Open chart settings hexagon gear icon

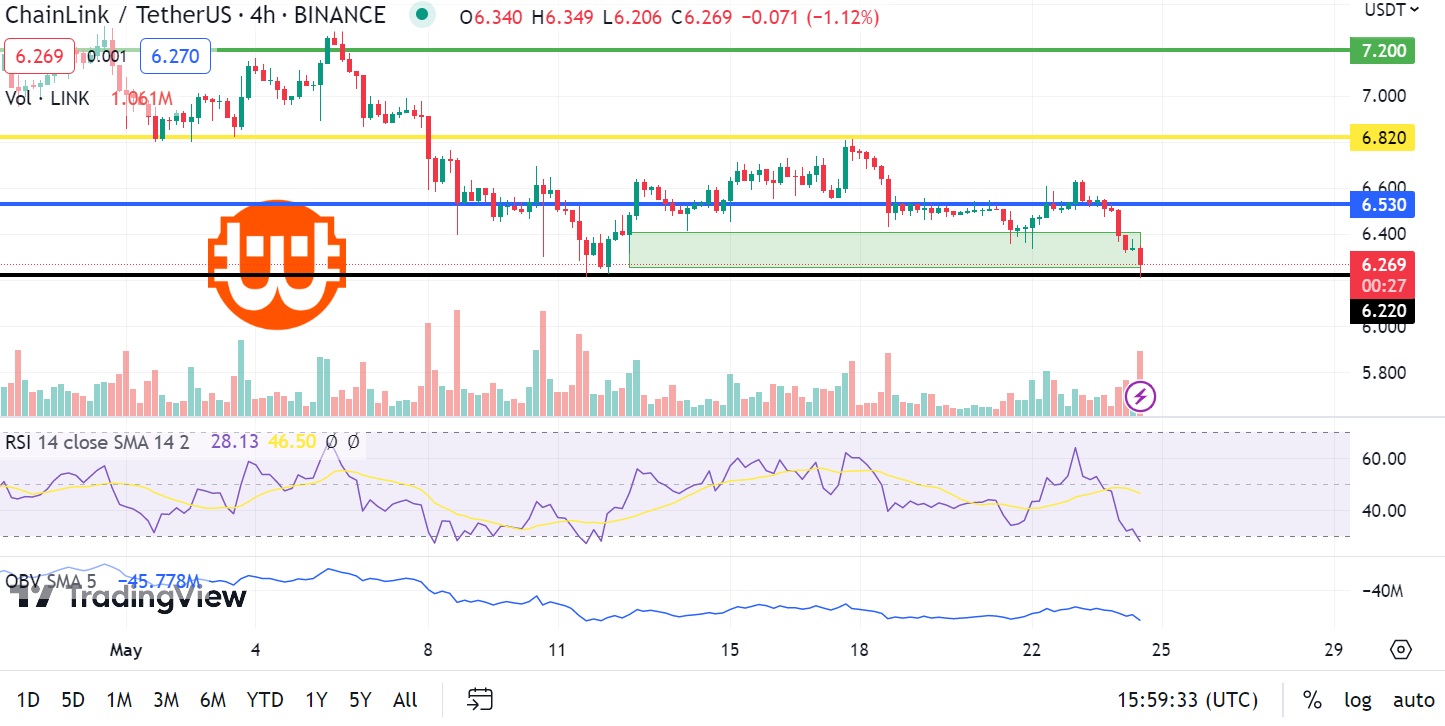[x=1400, y=649]
